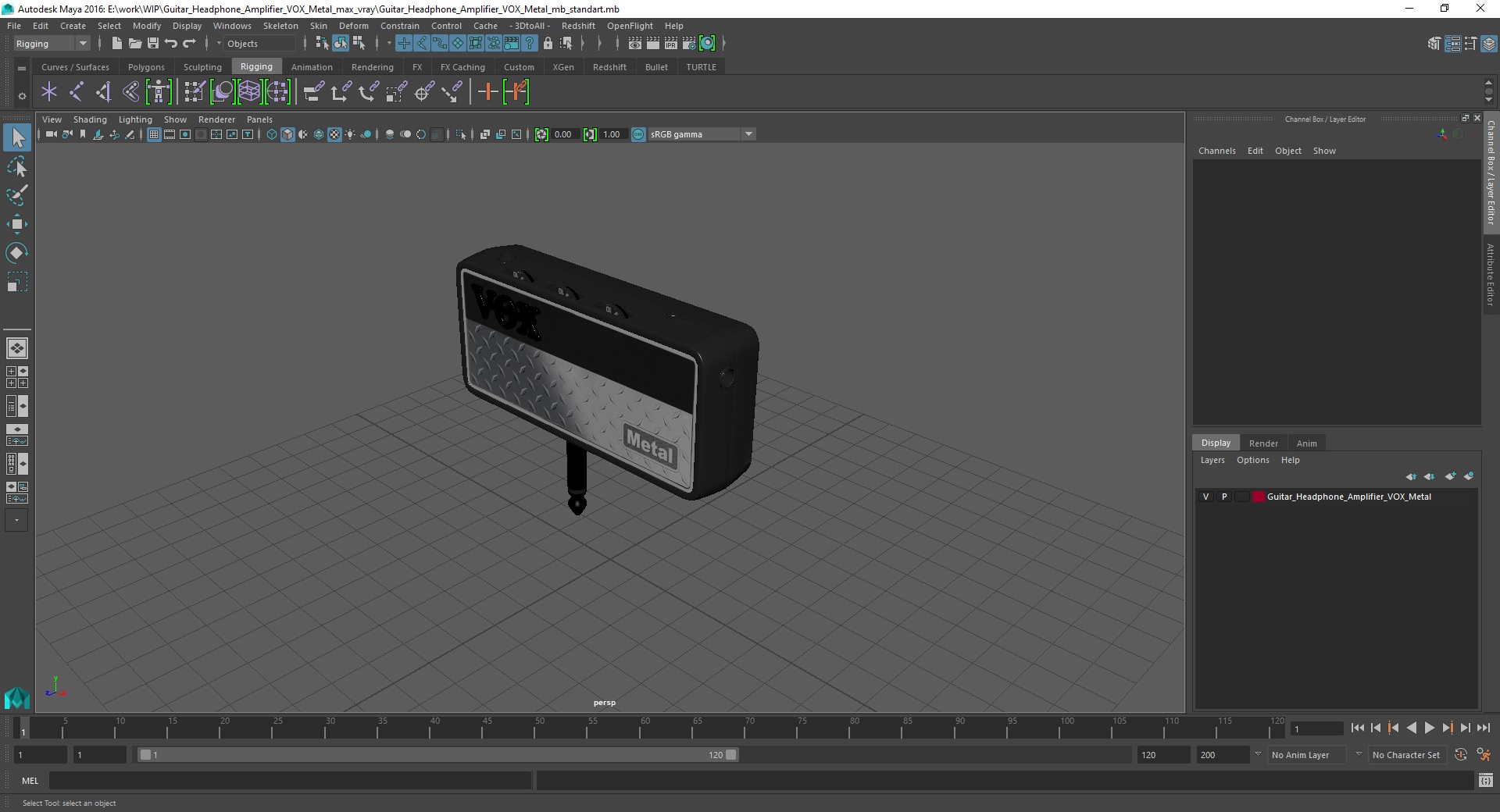Viewport: 1500px width, 812px height.
Task: Create new empty layer in Layer Editor
Action: pyautogui.click(x=1450, y=476)
